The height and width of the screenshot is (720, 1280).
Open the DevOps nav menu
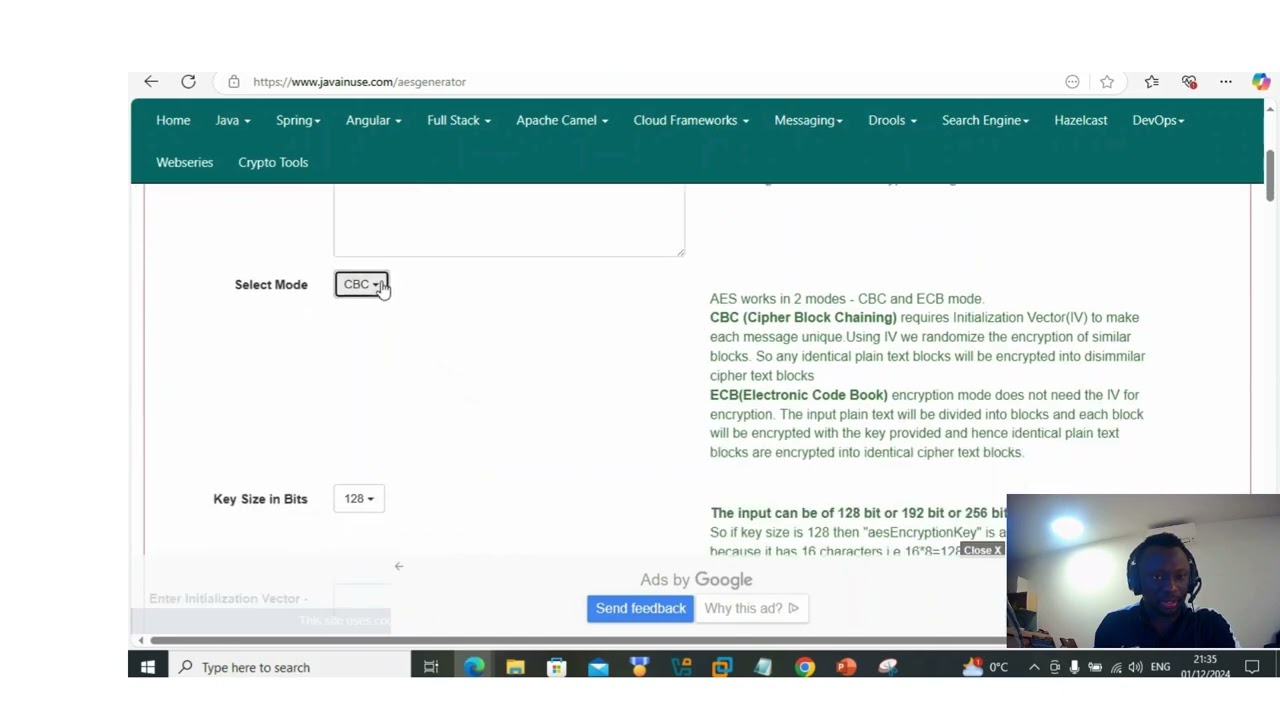(x=1158, y=120)
